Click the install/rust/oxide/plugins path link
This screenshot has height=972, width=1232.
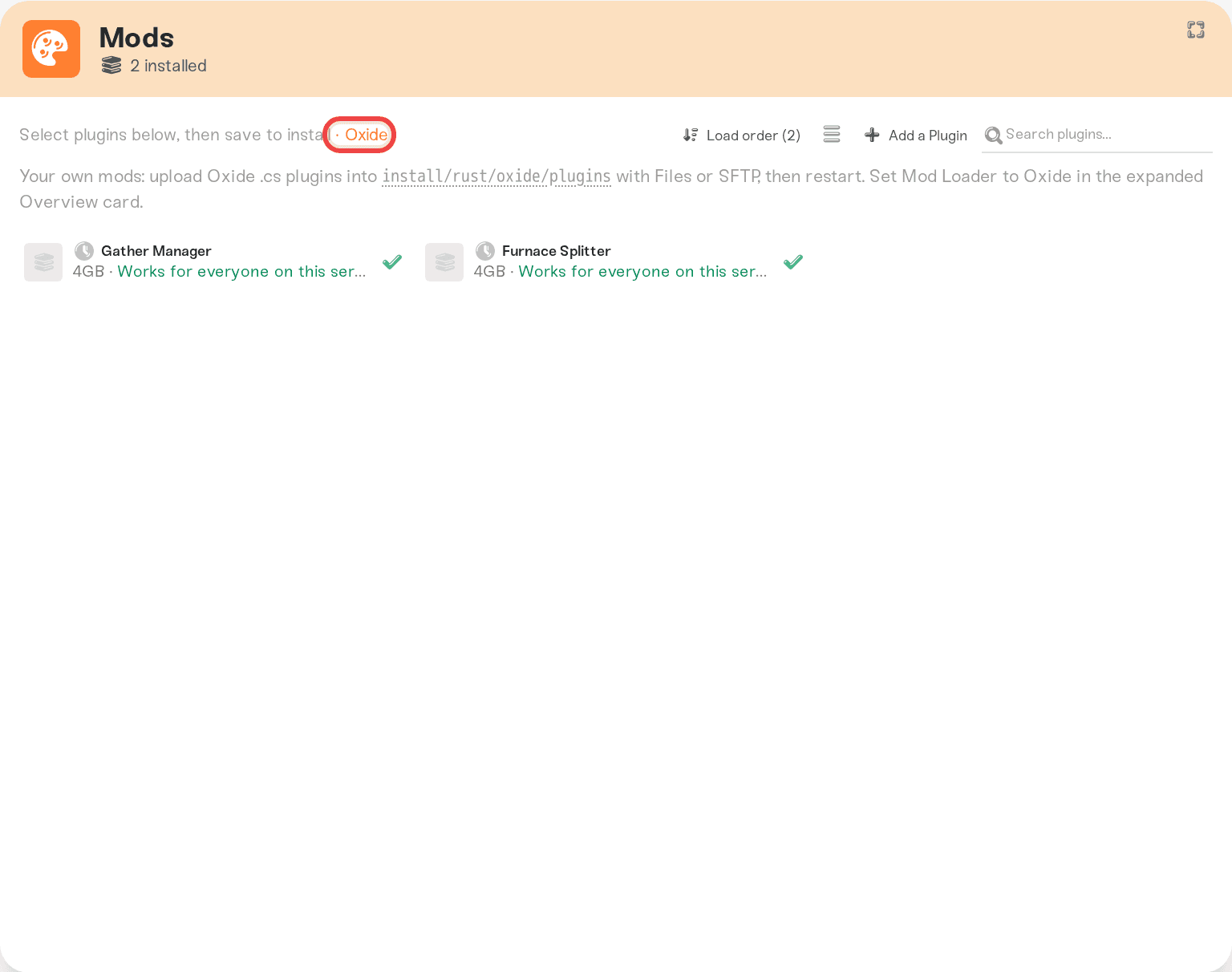pos(496,176)
